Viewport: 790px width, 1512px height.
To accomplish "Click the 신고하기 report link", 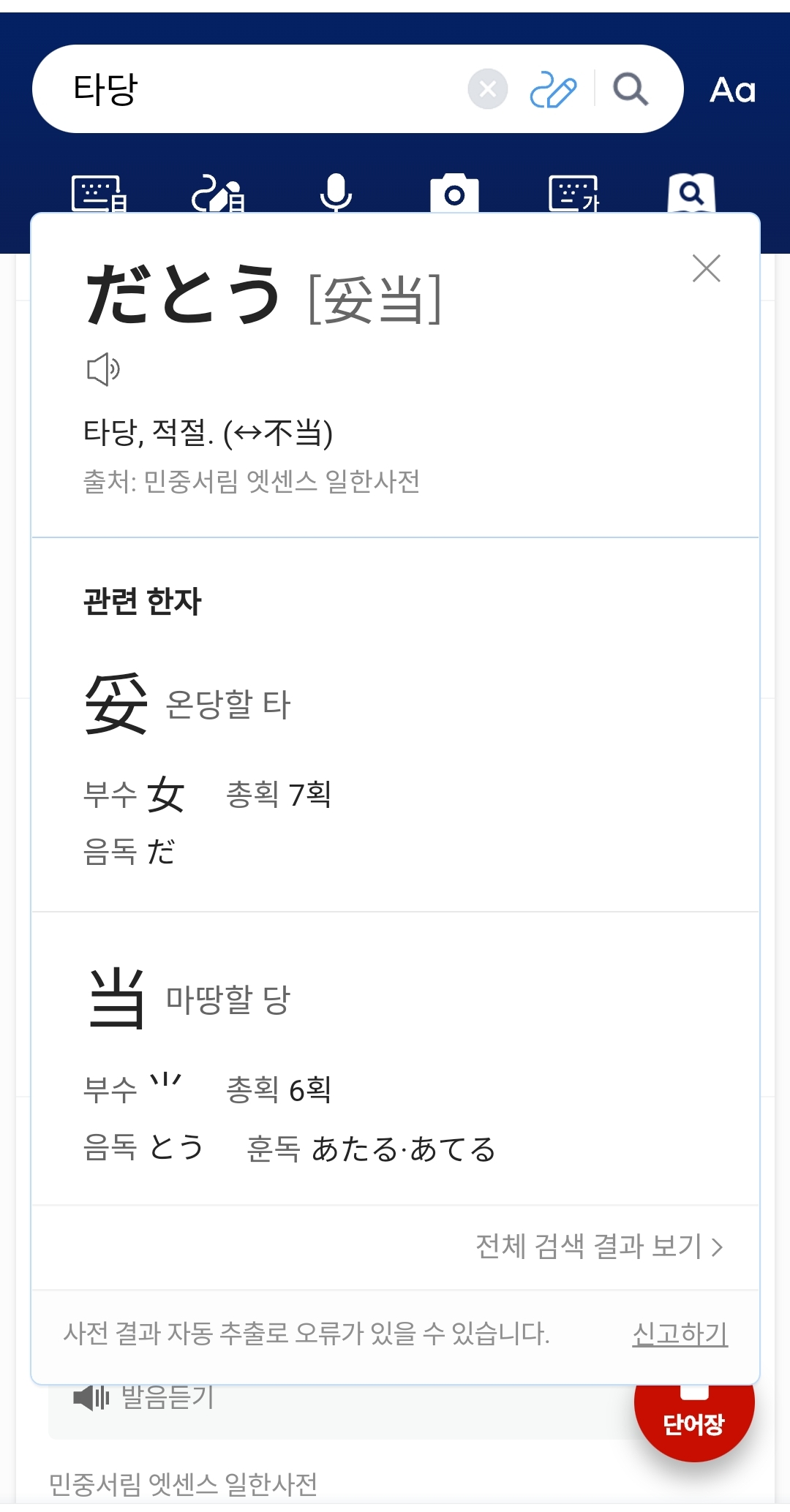I will [680, 1334].
